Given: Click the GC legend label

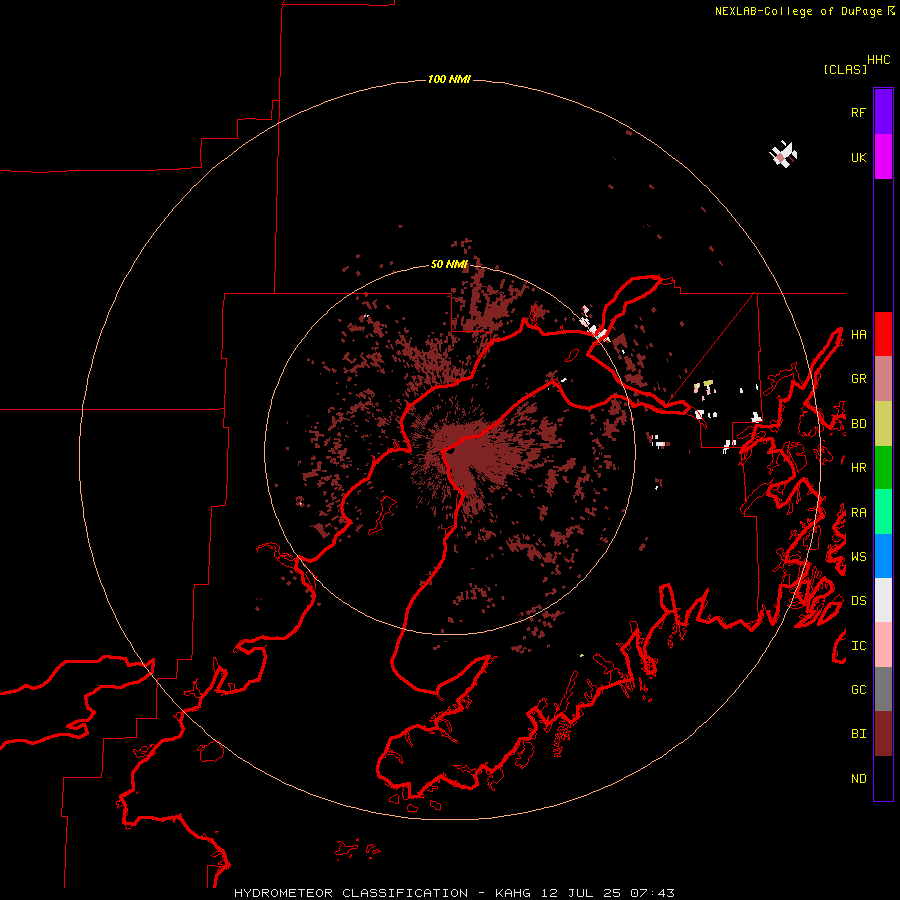Looking at the screenshot, I should pyautogui.click(x=858, y=690).
